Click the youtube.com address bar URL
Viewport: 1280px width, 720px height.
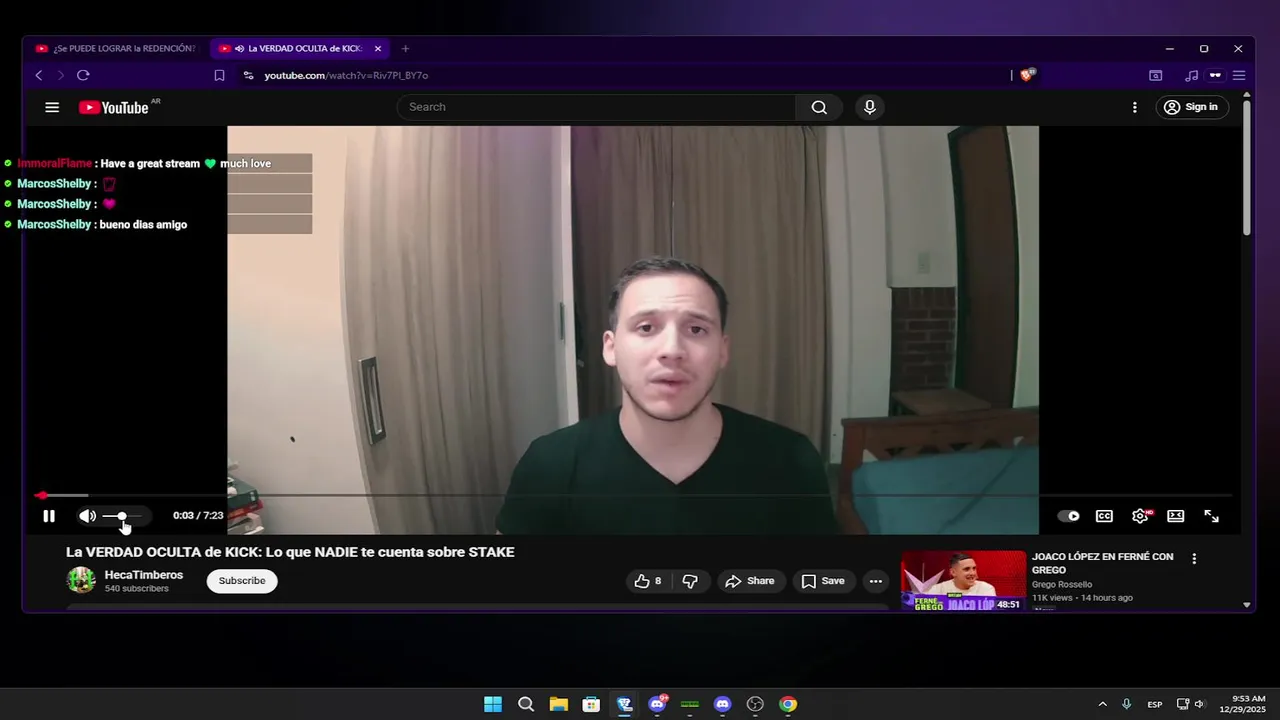pos(346,75)
